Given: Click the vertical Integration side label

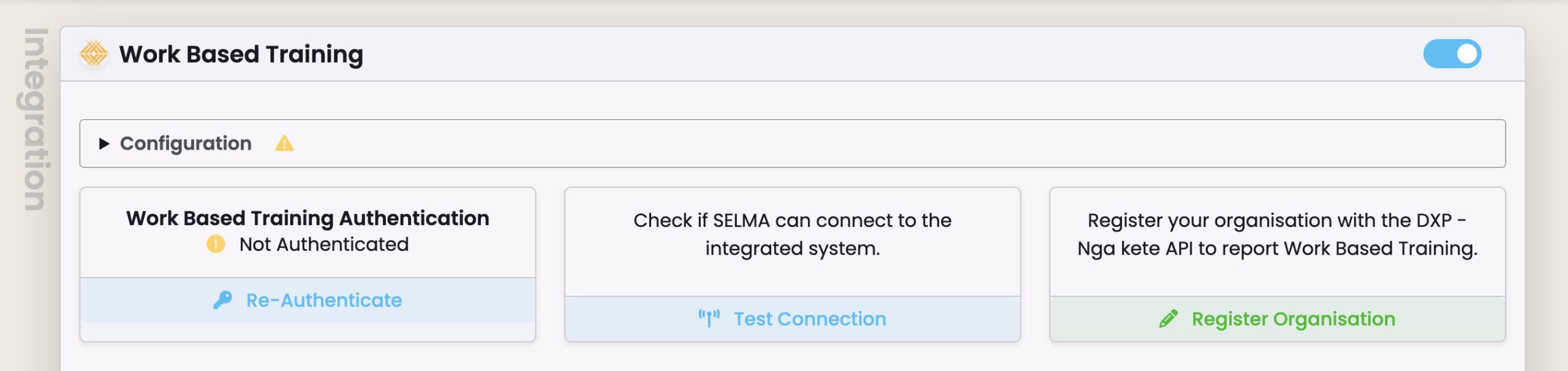Looking at the screenshot, I should [36, 120].
